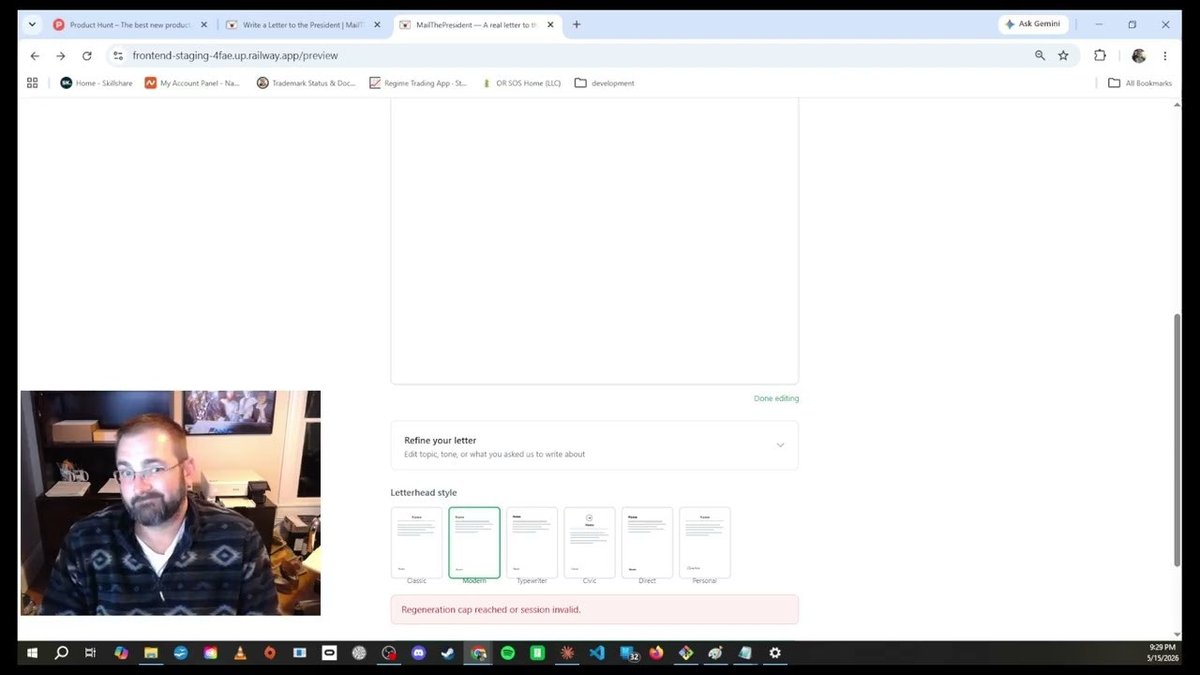Viewport: 1200px width, 675px height.
Task: Open Discord from the taskbar
Action: [x=419, y=653]
